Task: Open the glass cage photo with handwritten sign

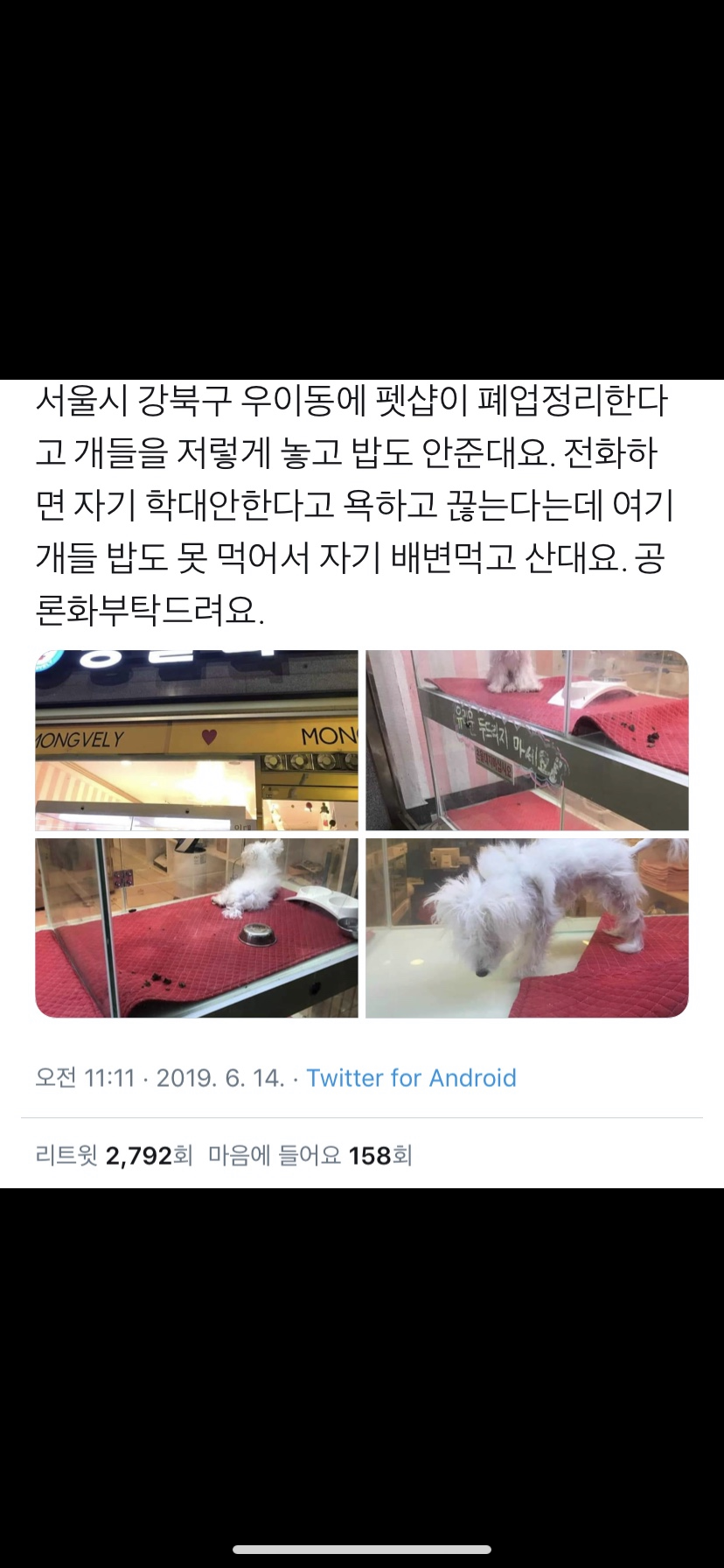Action: (527, 740)
